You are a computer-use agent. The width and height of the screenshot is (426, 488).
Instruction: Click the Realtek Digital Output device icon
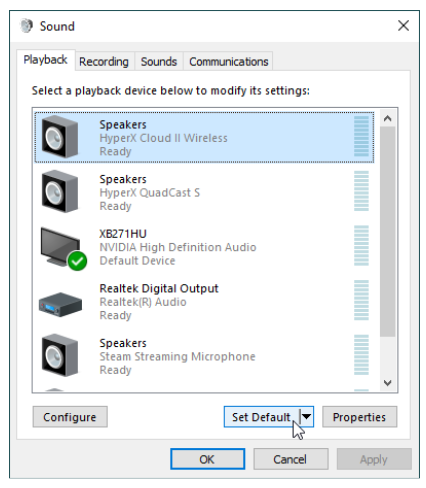pos(60,305)
